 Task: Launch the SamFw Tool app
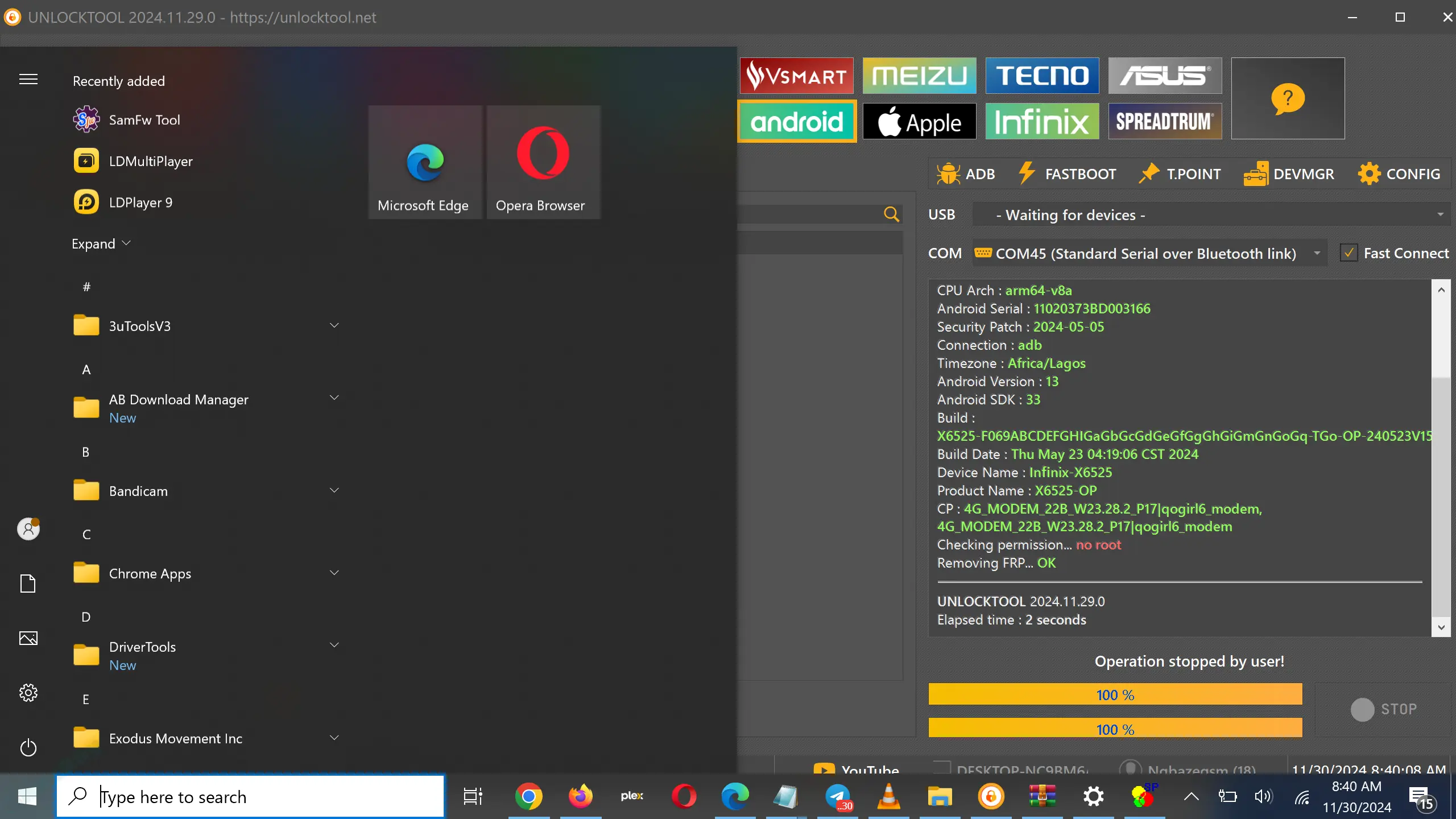click(144, 119)
